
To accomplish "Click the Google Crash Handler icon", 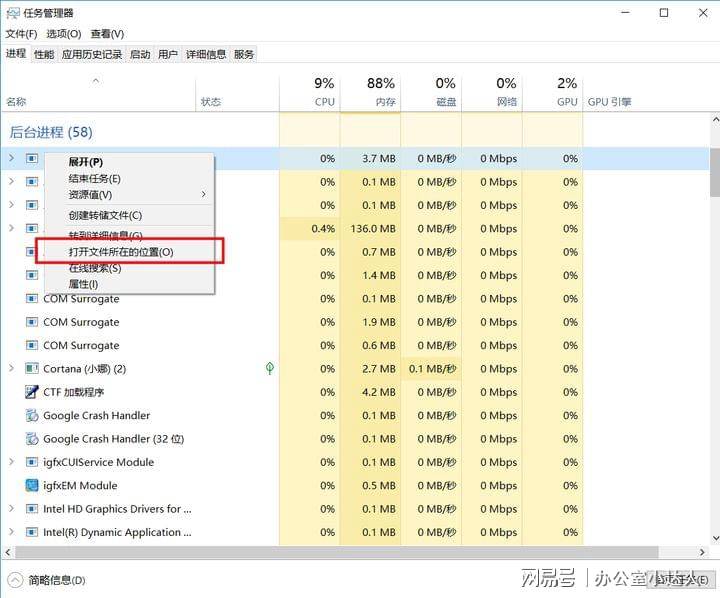I will point(32,415).
